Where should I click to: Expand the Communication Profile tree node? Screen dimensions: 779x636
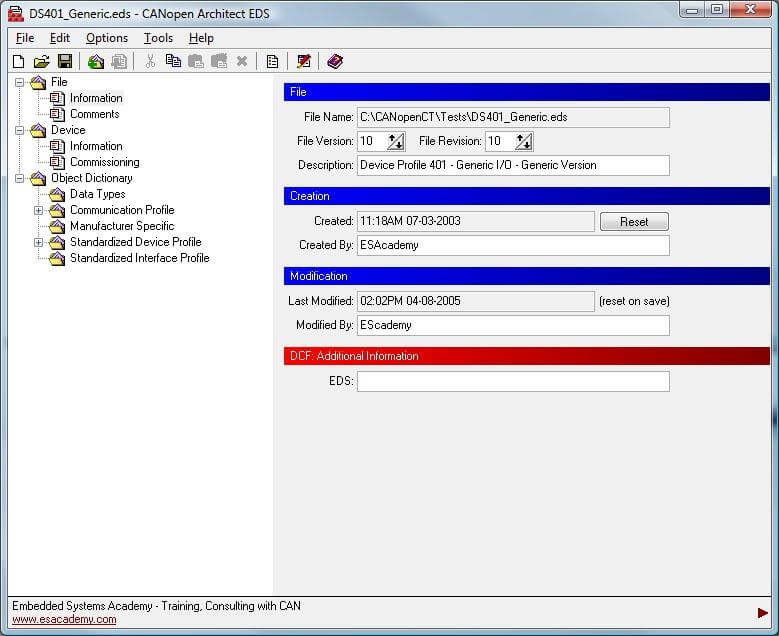(39, 210)
